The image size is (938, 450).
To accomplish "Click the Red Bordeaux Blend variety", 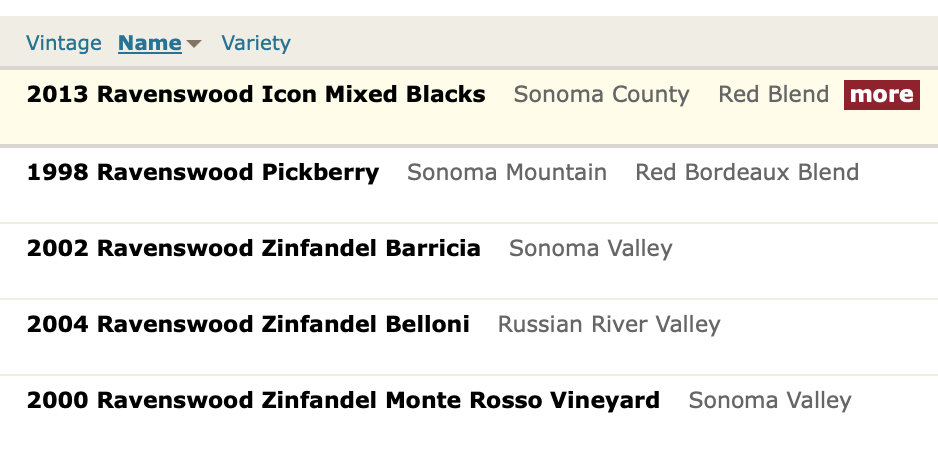I will pyautogui.click(x=747, y=172).
